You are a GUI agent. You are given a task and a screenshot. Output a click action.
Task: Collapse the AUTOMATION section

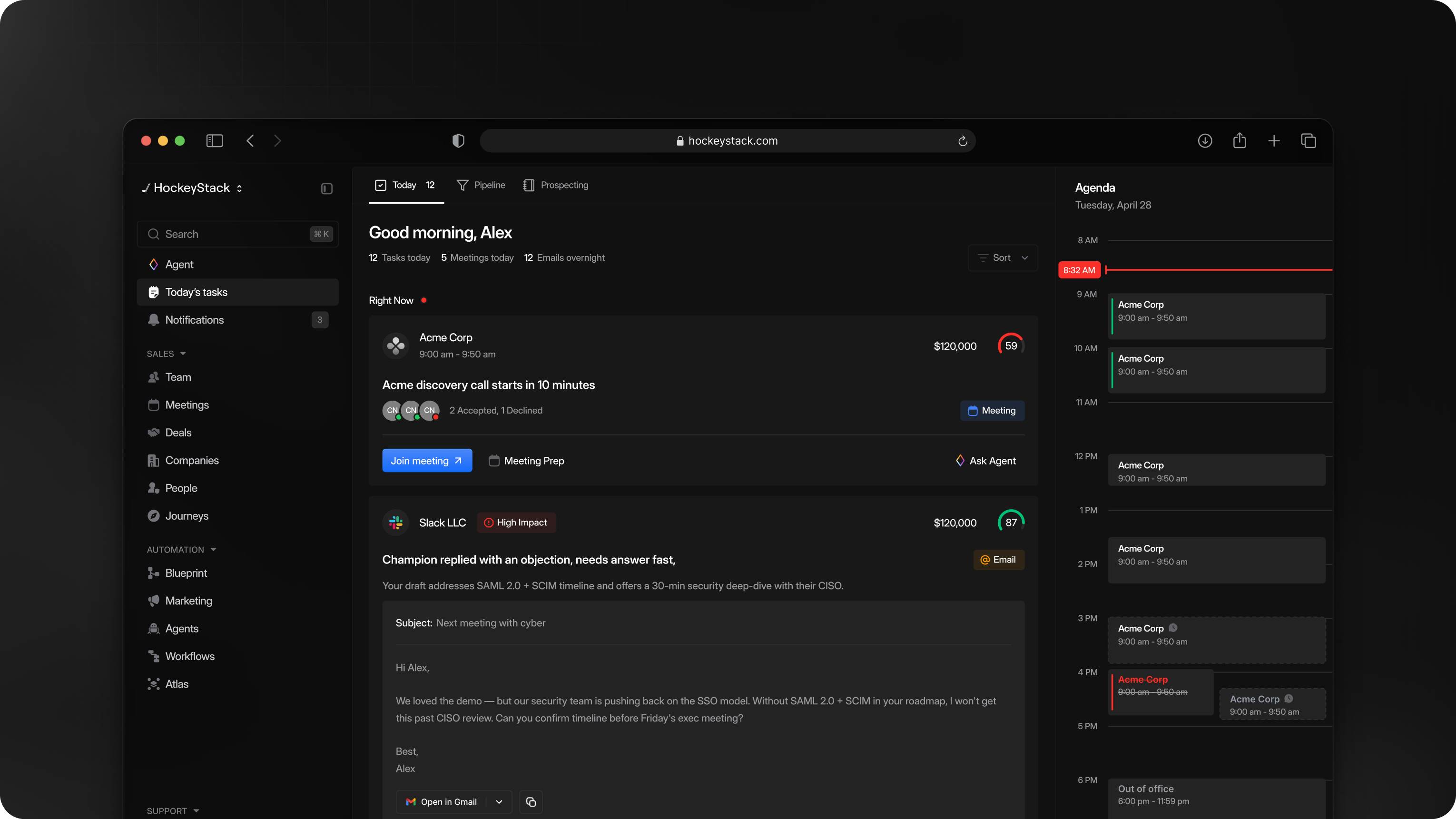coord(181,549)
